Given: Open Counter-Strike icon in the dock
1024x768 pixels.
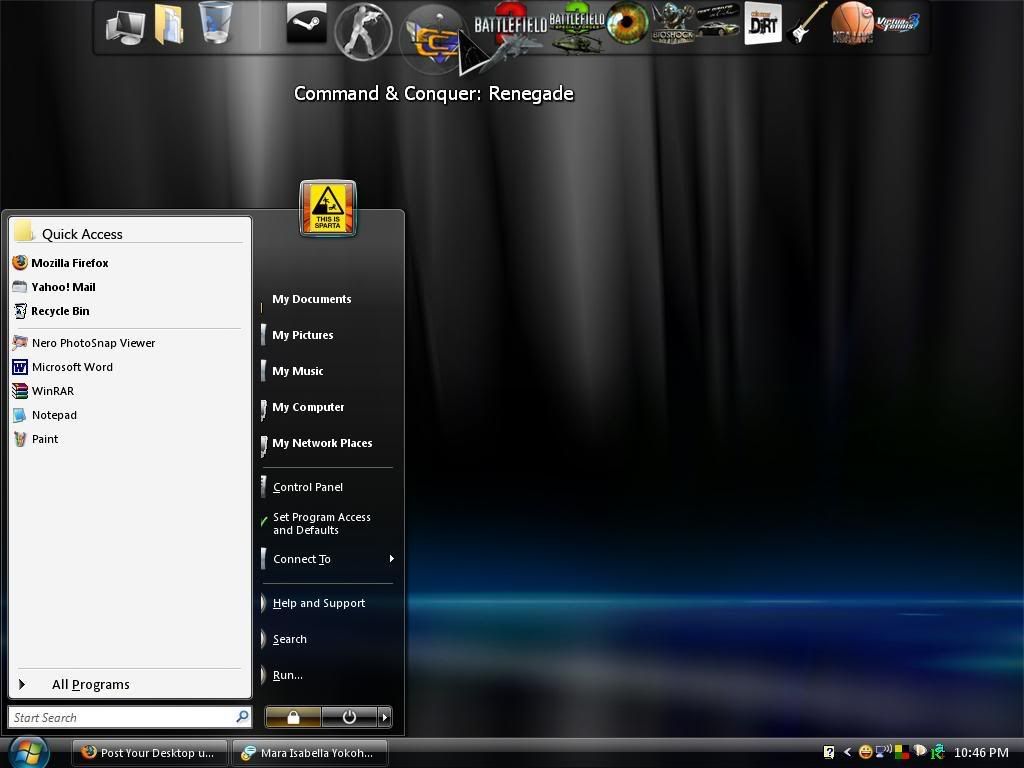Looking at the screenshot, I should point(362,30).
